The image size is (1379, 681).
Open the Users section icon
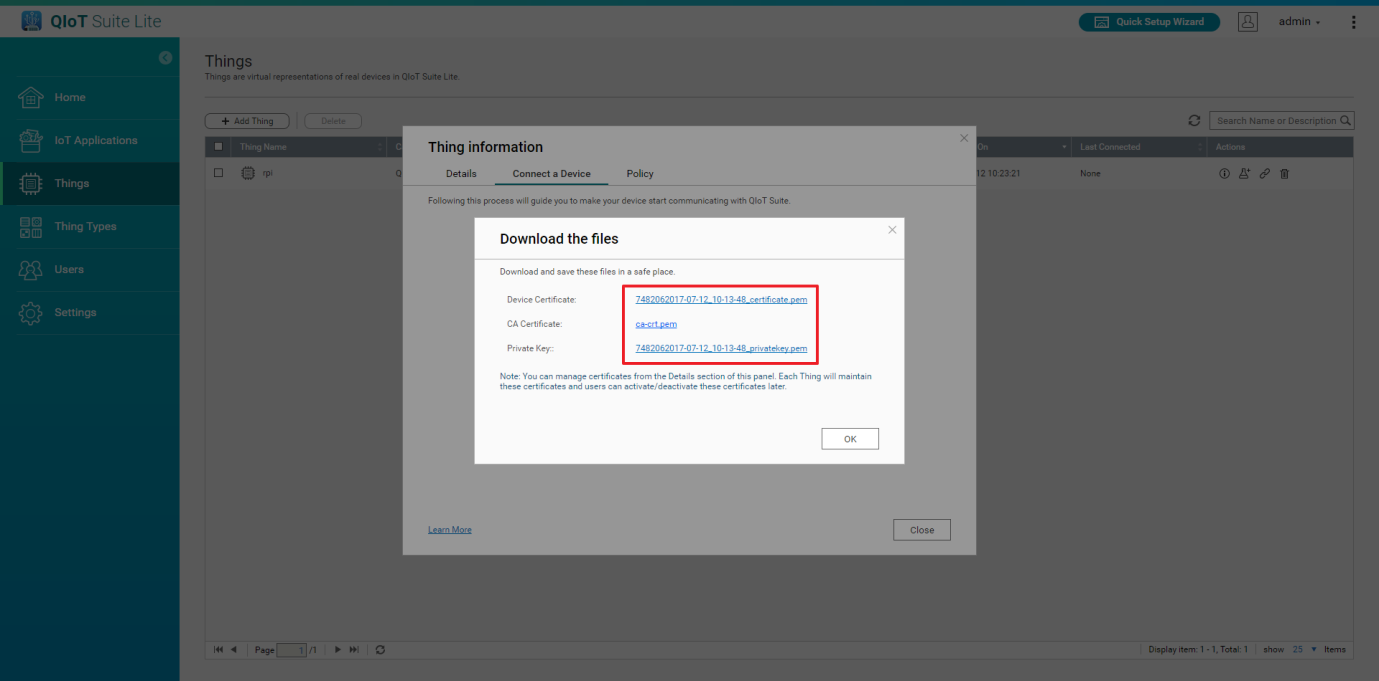[31, 270]
